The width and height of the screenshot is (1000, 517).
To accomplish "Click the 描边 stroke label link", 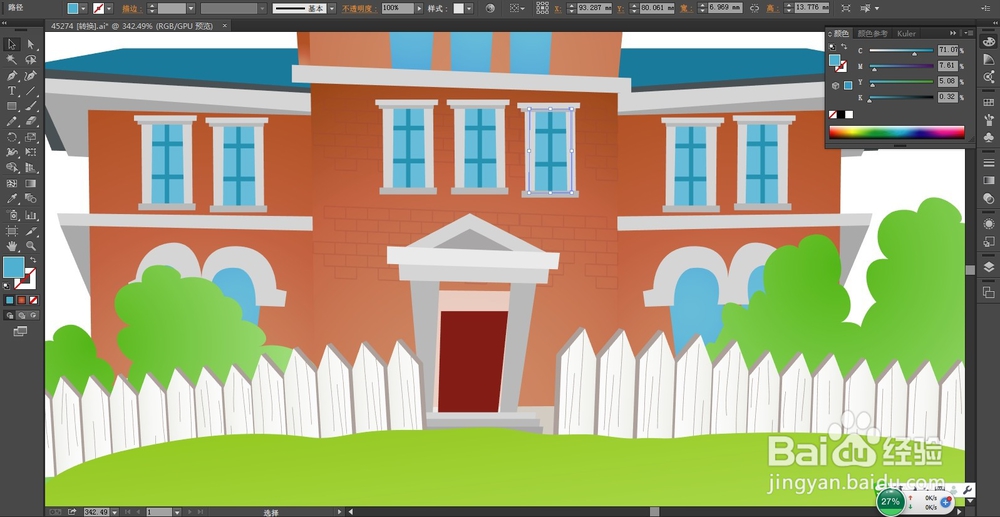I will coord(131,8).
